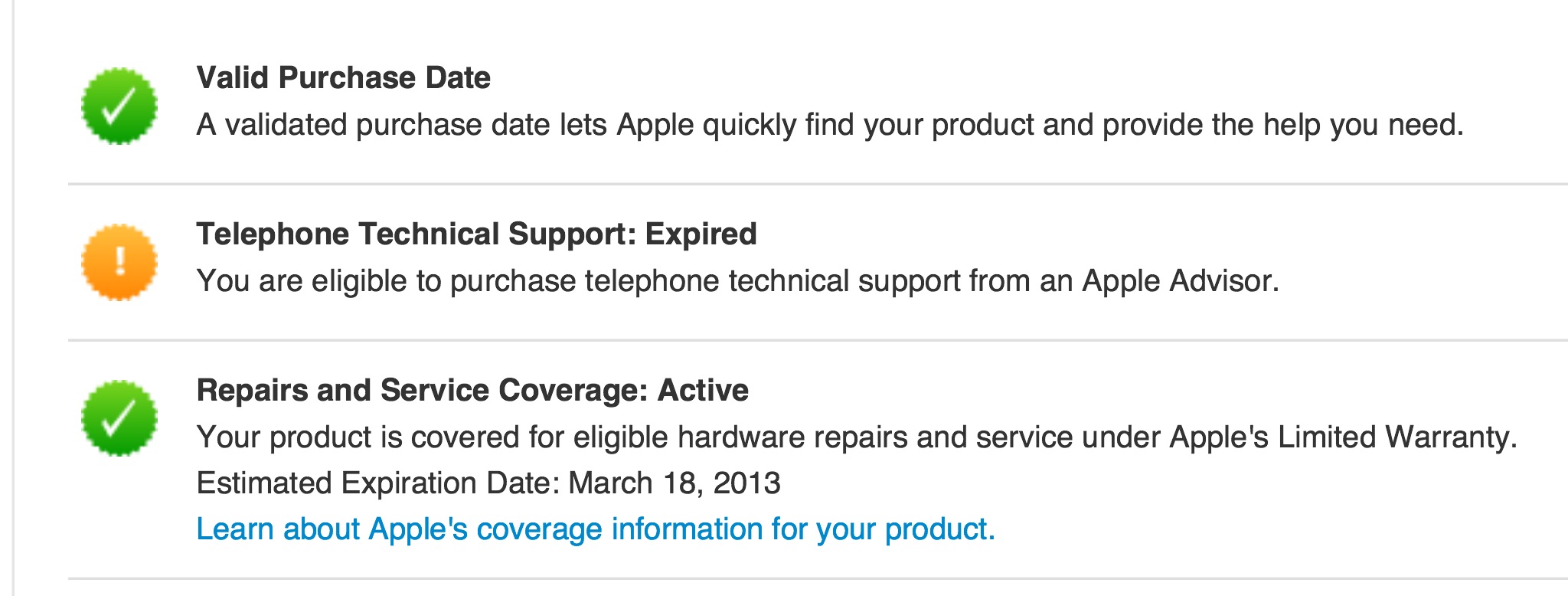Viewport: 1568px width, 596px height.
Task: Select the word Expired in support heading
Action: coord(701,234)
